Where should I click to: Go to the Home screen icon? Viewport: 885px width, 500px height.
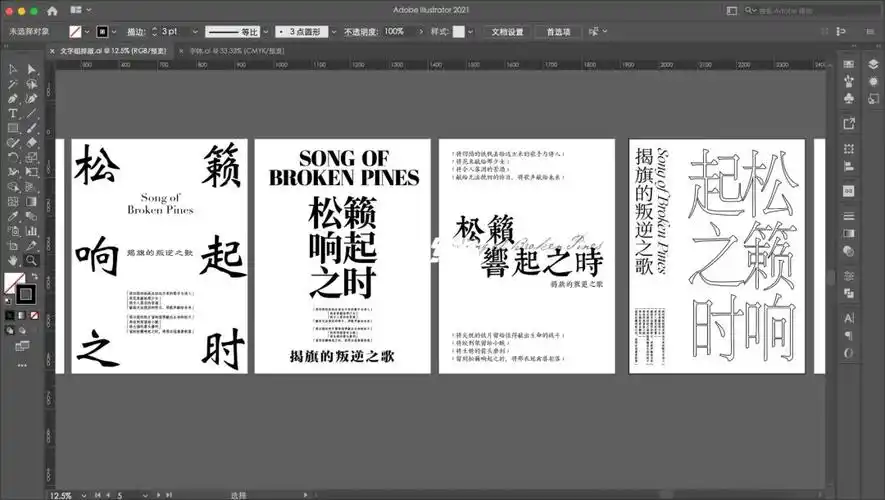(52, 10)
